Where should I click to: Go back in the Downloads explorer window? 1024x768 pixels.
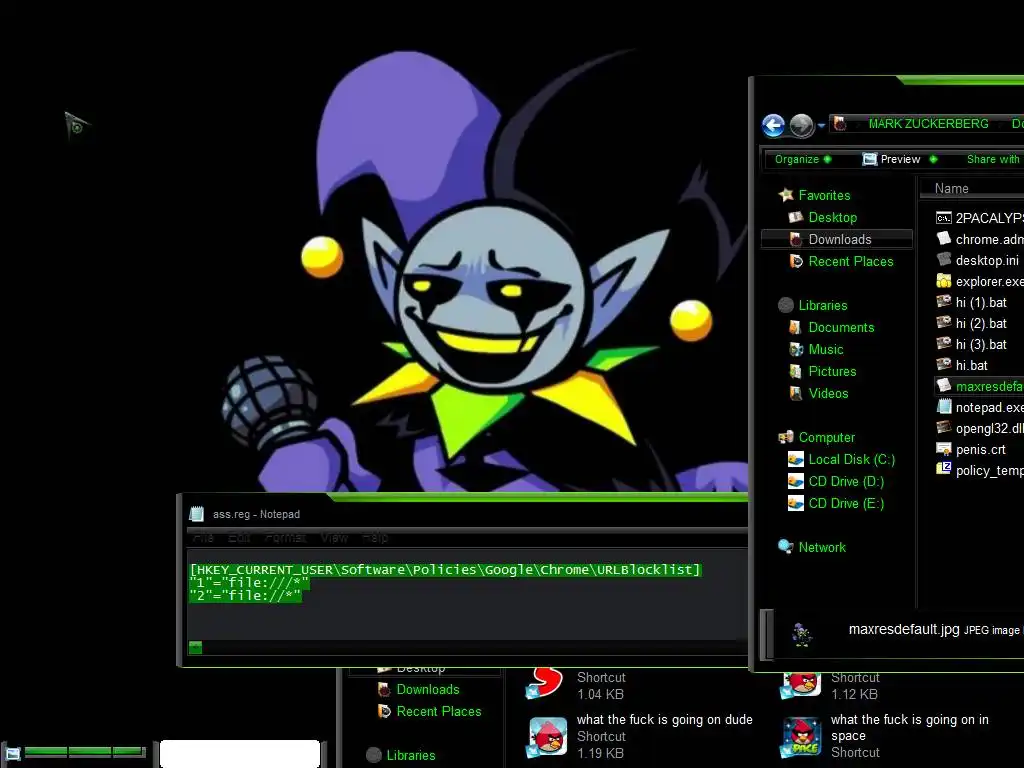pyautogui.click(x=773, y=125)
